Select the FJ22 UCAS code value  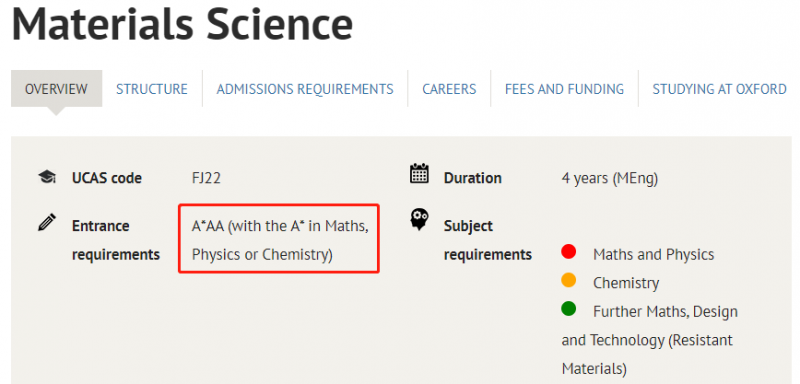(206, 178)
